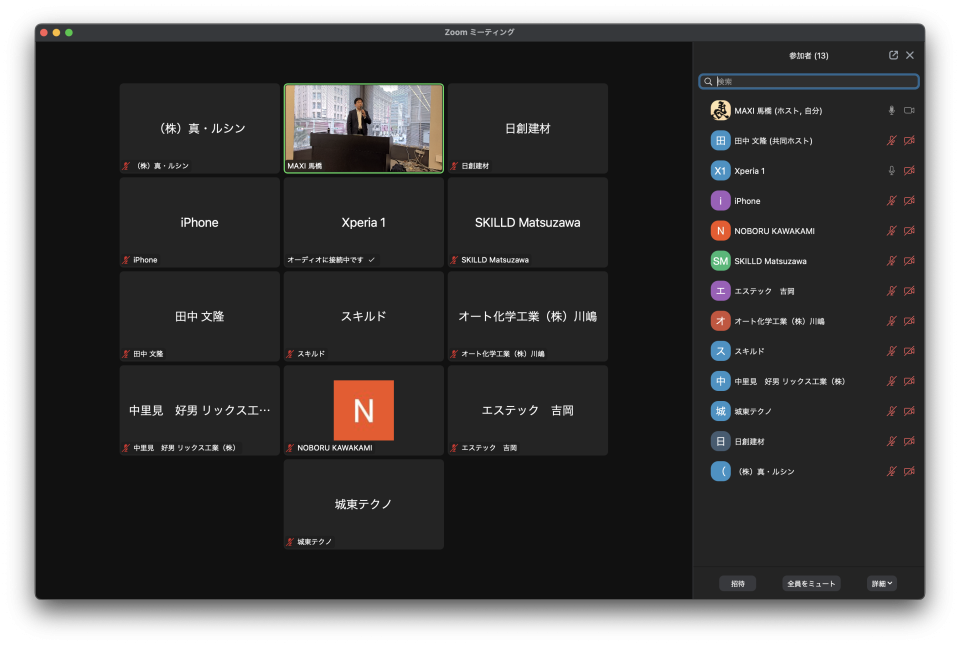Click the MAXI 馬橋 avatar in list
The height and width of the screenshot is (646, 960).
coord(720,111)
